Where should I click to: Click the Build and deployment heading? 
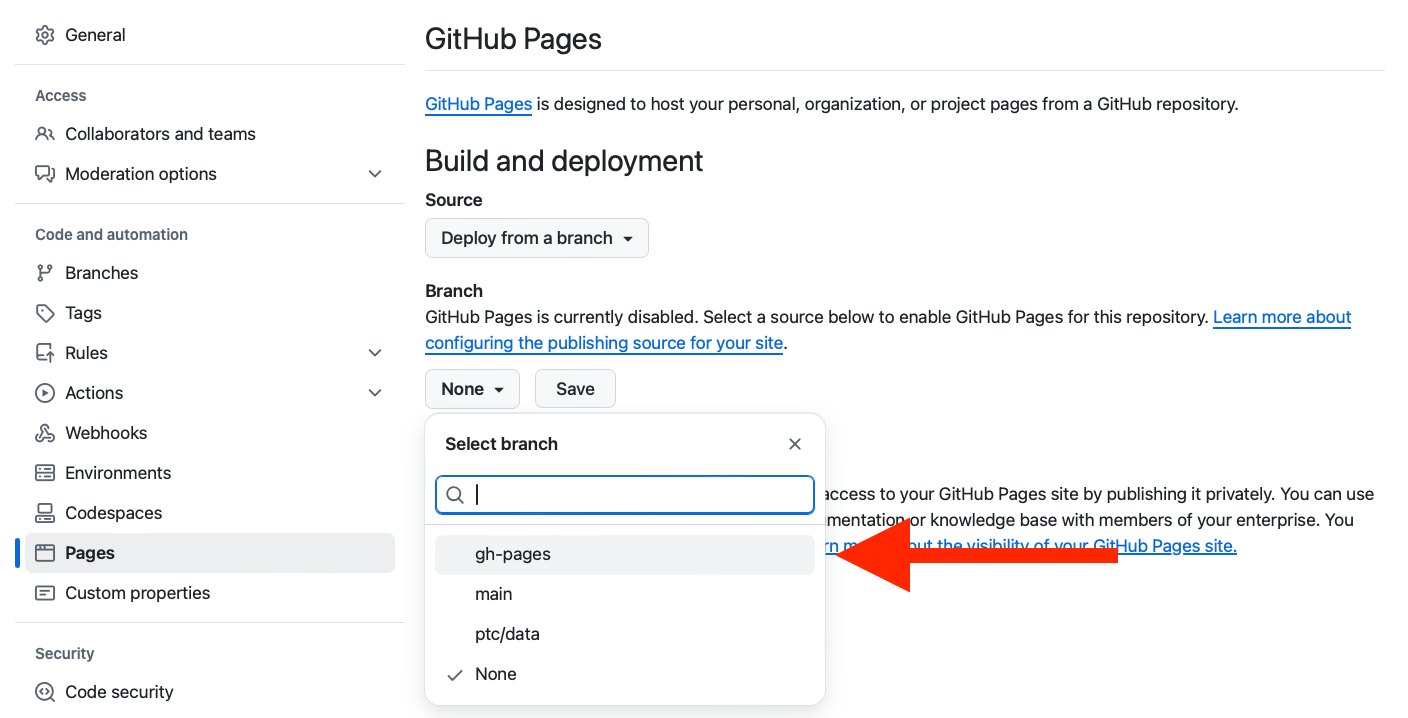[564, 161]
